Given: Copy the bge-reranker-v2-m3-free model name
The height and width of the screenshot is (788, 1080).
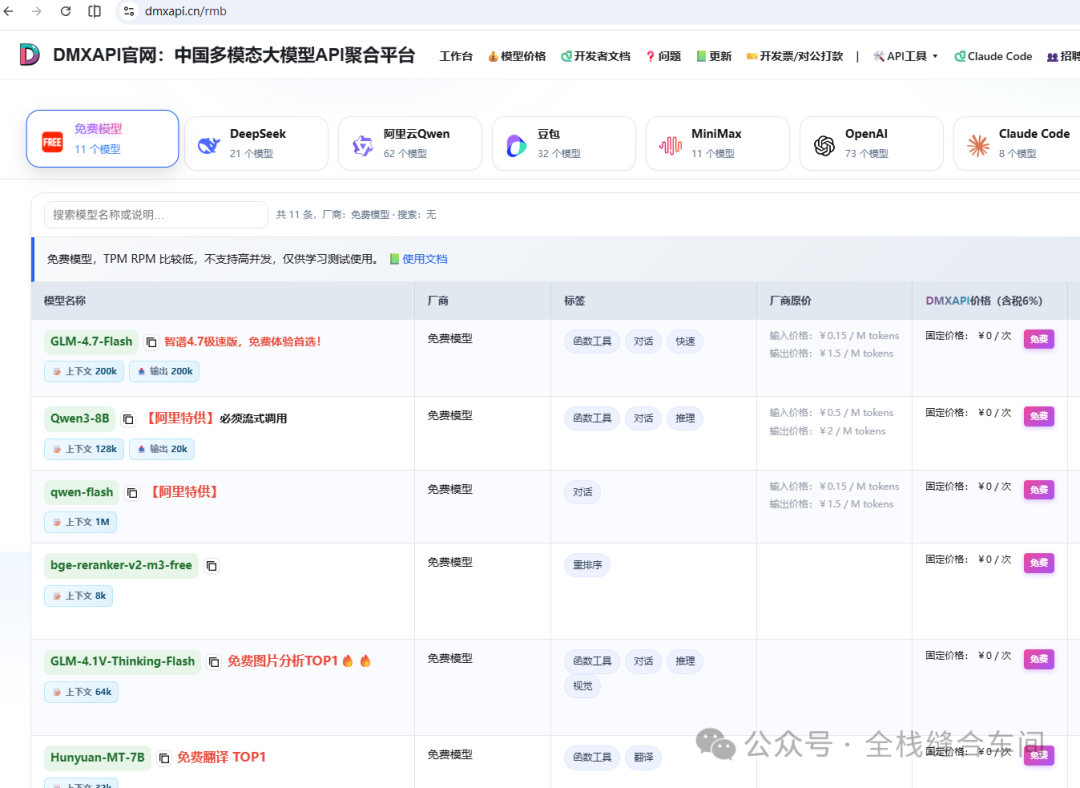Looking at the screenshot, I should 211,566.
